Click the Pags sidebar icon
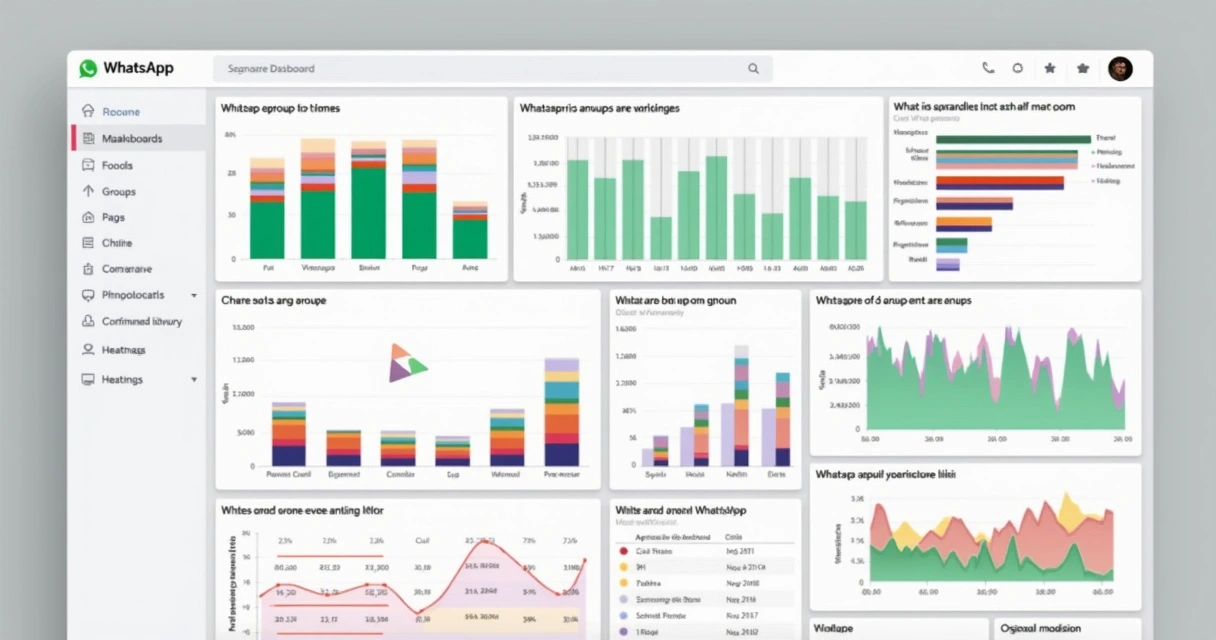This screenshot has width=1216, height=640. point(88,217)
